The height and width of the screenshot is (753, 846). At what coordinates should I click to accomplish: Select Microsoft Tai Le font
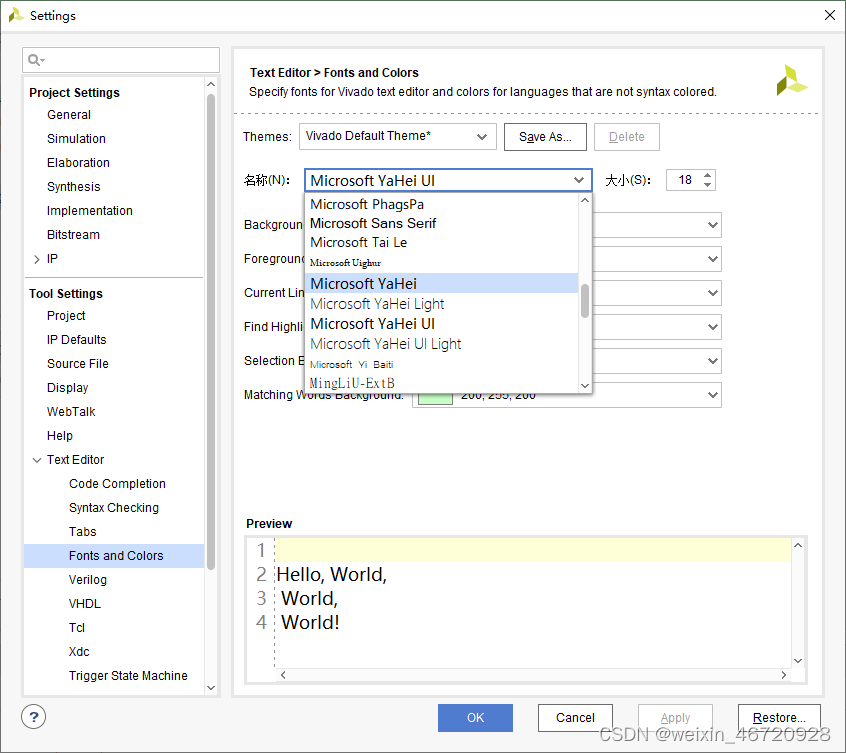pos(442,243)
